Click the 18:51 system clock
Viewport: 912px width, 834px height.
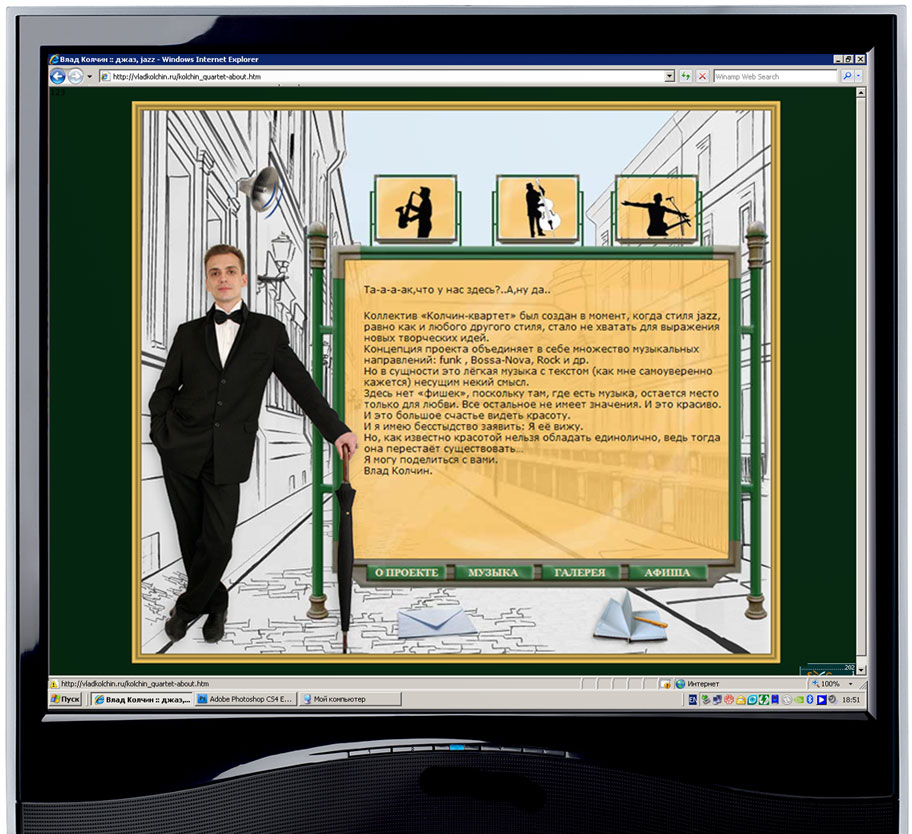851,700
